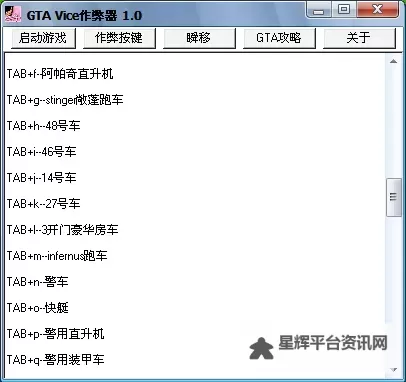Select the TAB+k 27号车 line

click(x=43, y=204)
